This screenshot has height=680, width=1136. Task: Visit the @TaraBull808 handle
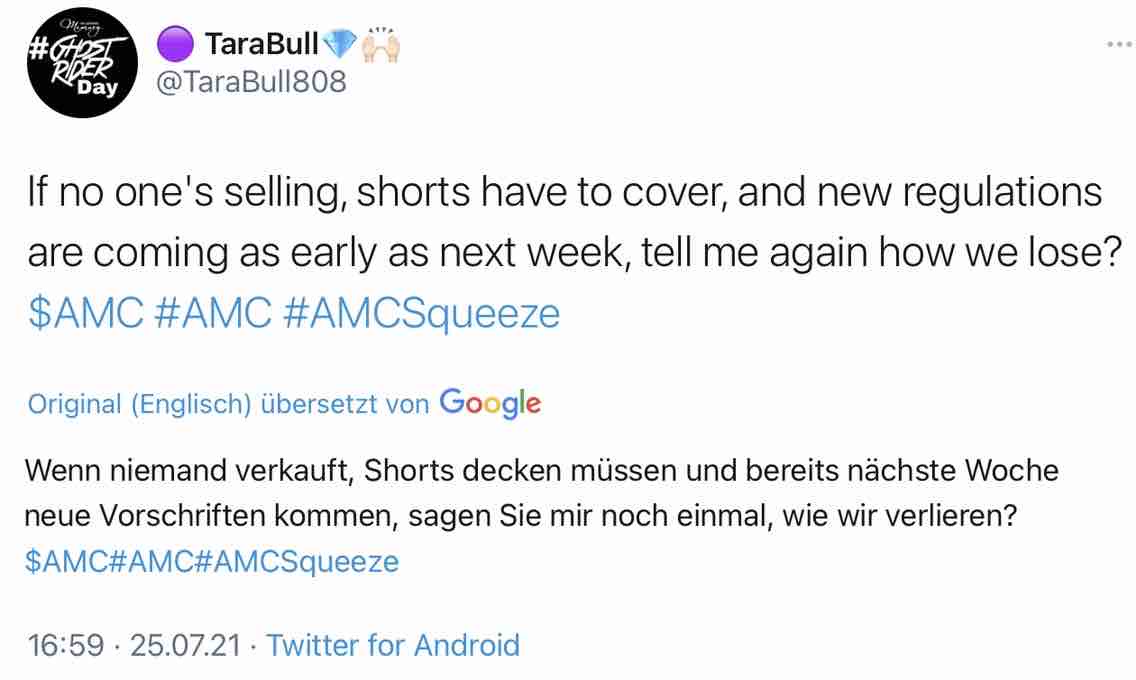[x=252, y=81]
